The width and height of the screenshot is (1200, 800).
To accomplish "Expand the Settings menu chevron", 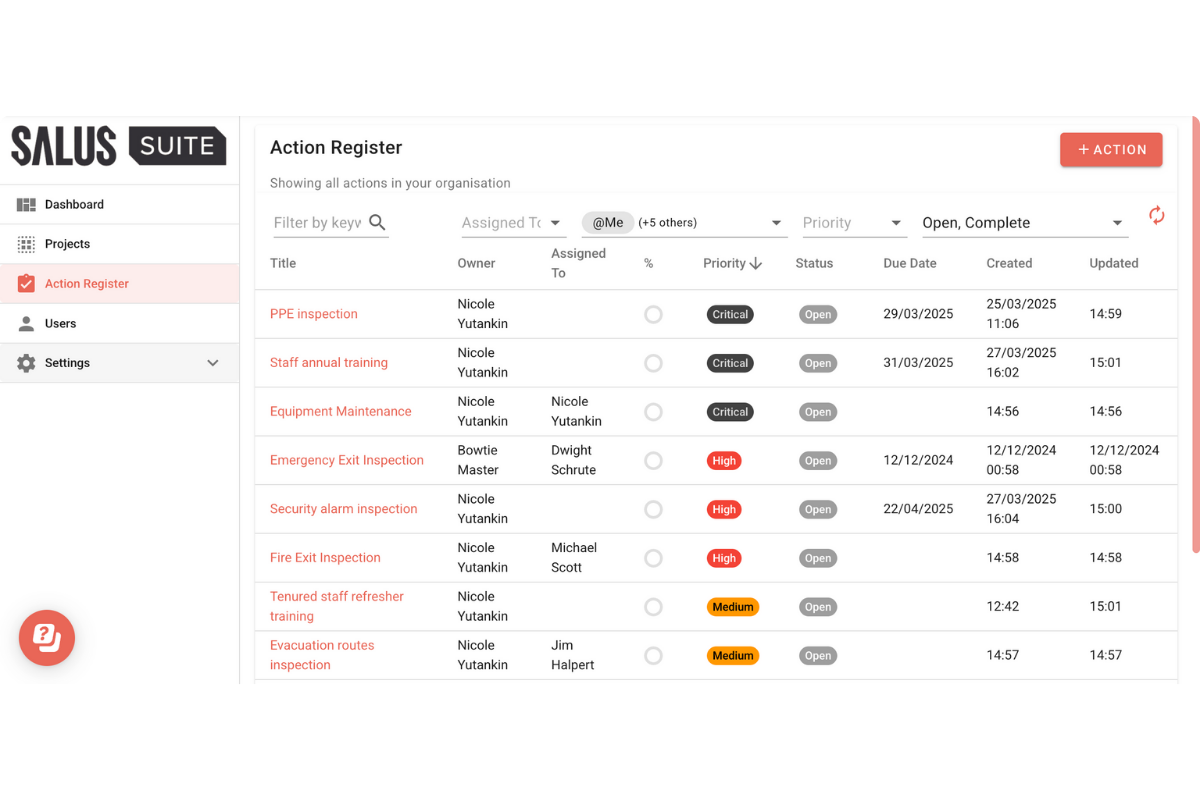I will 213,363.
